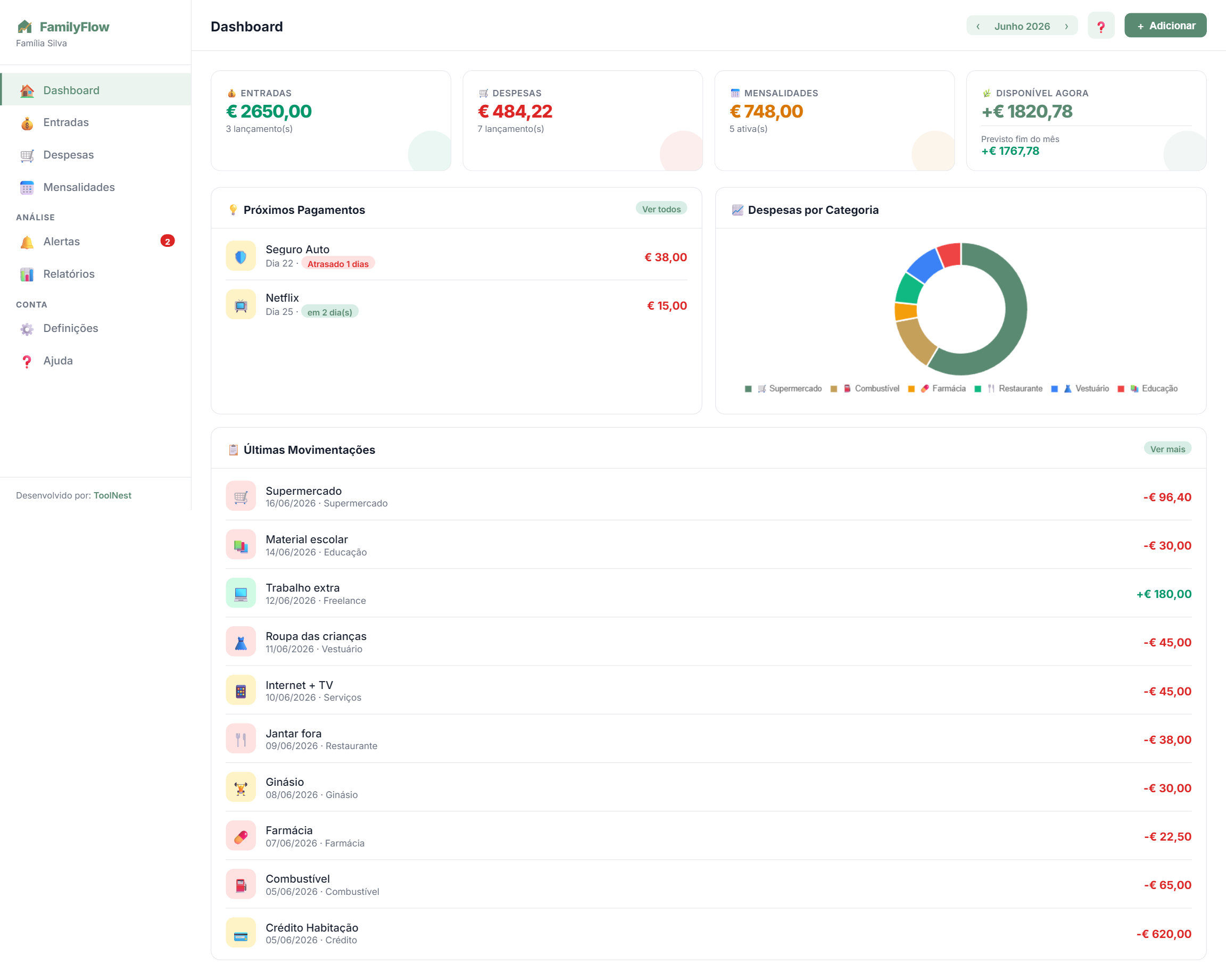Click the Alertas badge showing 2
1226x980 pixels.
coord(167,242)
